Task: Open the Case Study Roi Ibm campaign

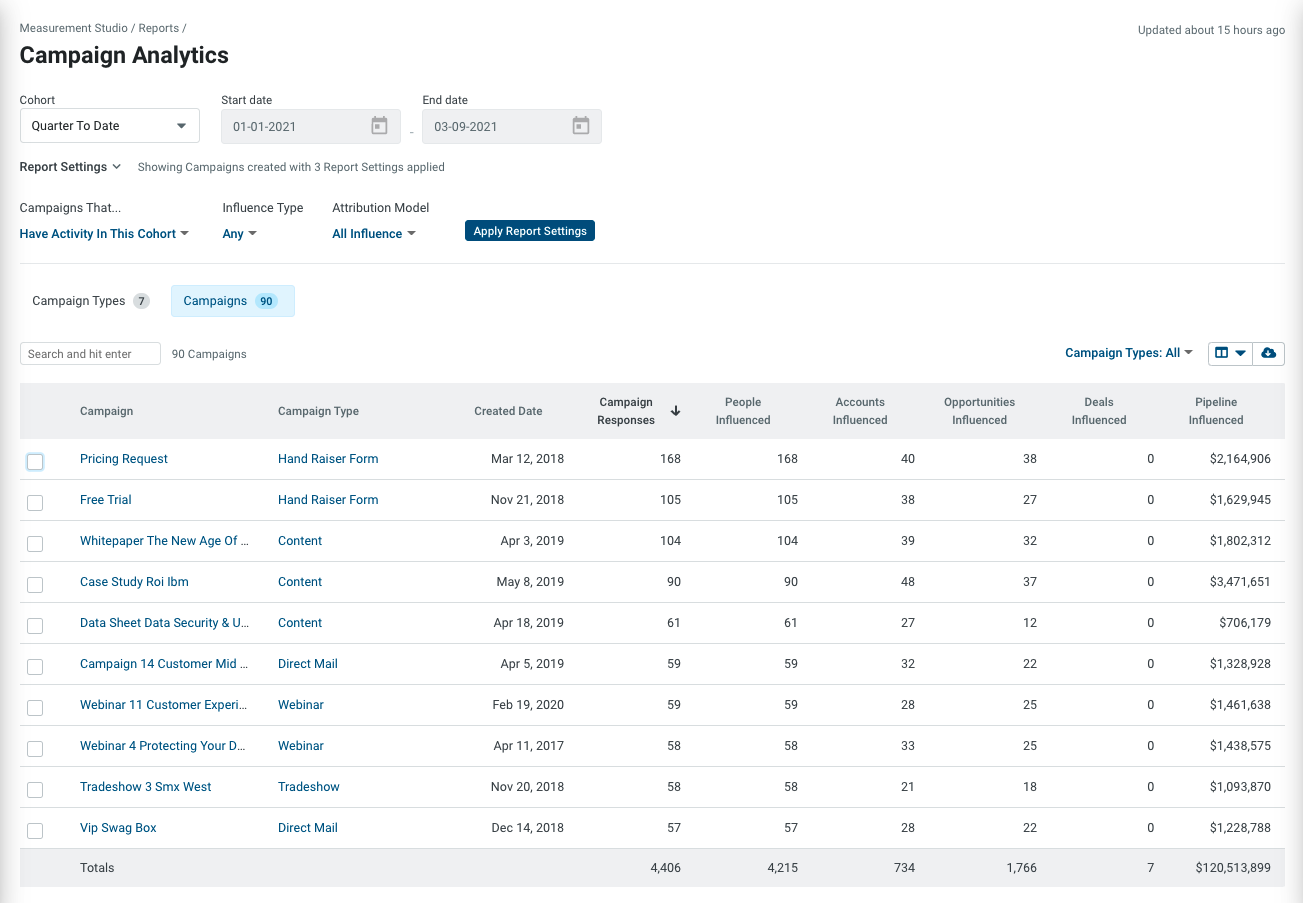Action: coord(134,582)
